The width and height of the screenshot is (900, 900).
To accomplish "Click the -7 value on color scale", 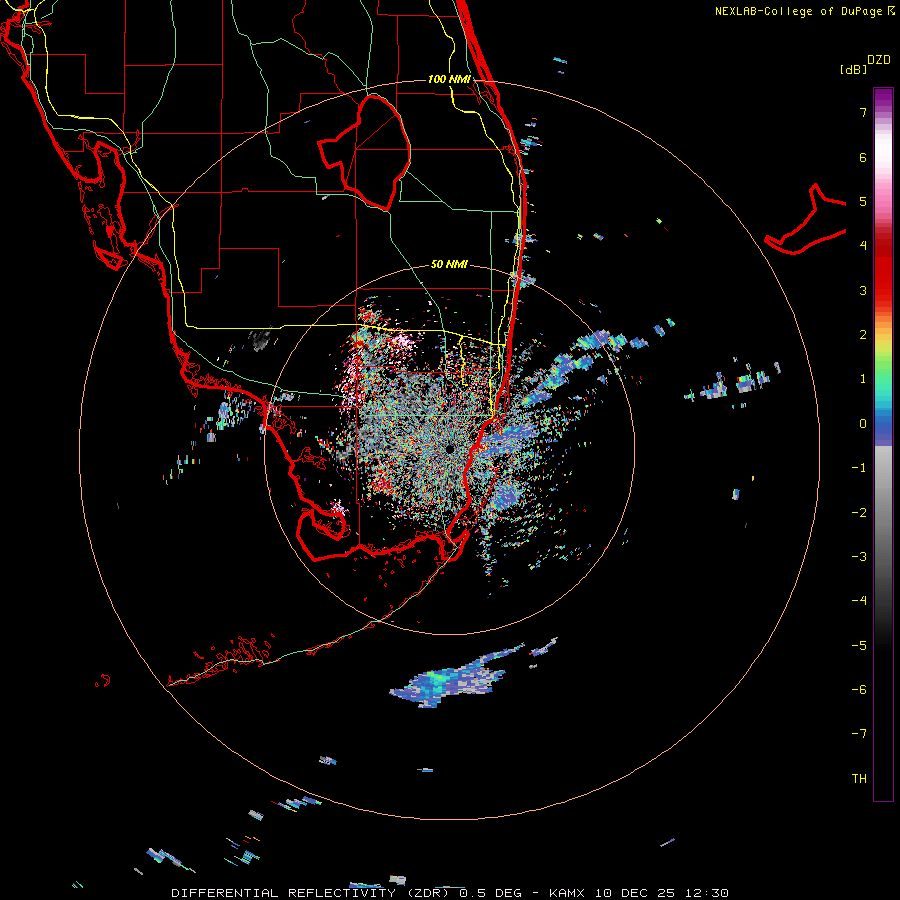I will [x=859, y=734].
